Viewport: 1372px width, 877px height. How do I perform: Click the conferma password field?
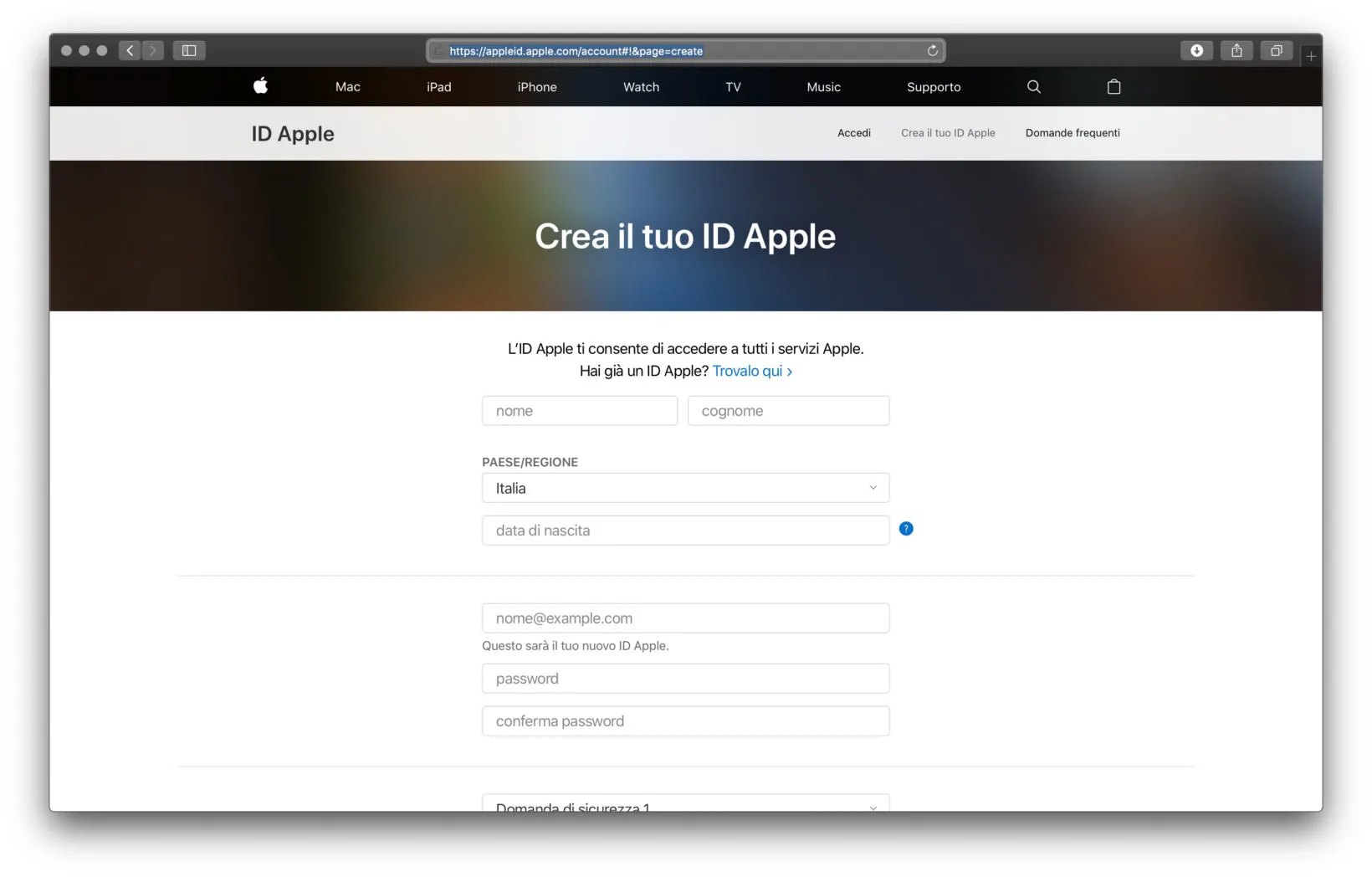pos(685,721)
